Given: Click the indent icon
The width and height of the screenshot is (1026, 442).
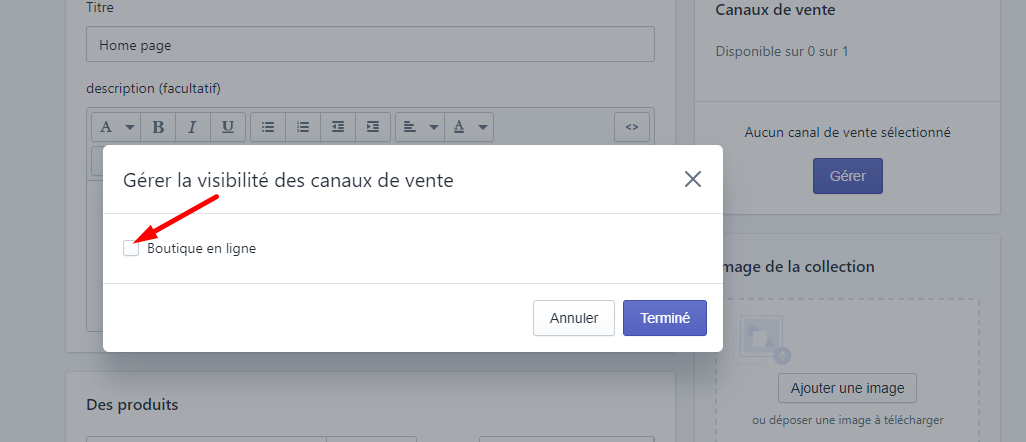Looking at the screenshot, I should coord(372,127).
